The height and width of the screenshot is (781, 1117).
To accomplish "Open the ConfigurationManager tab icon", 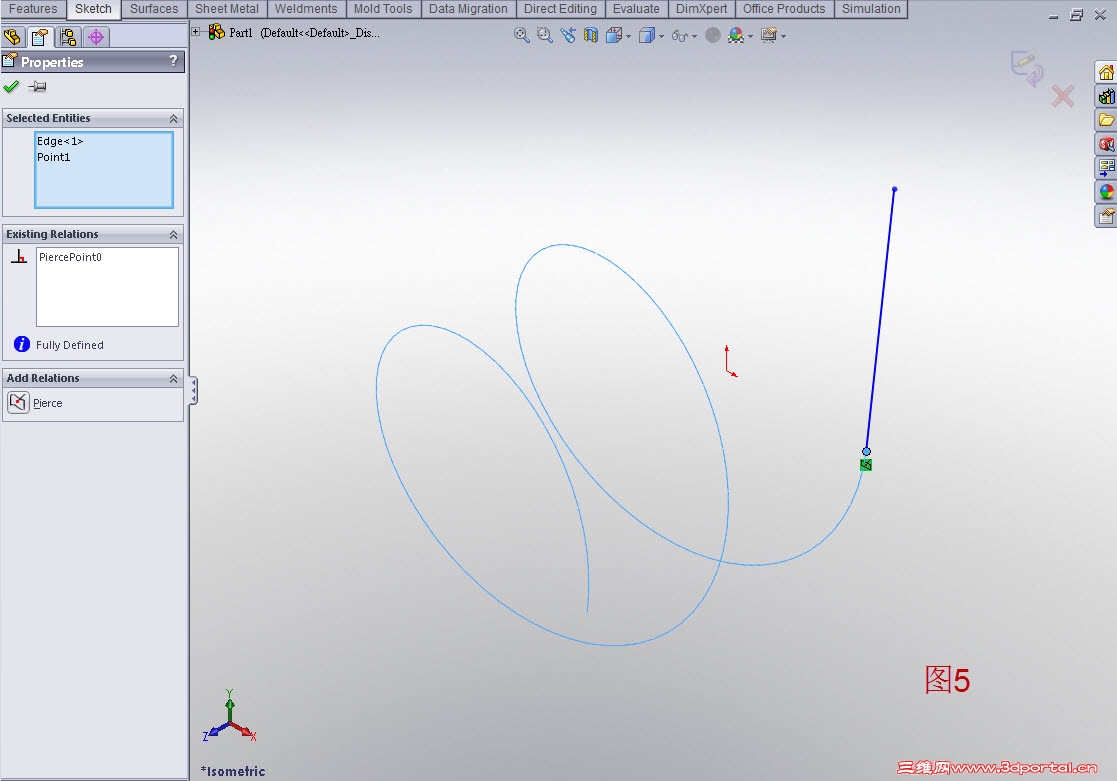I will 68,37.
